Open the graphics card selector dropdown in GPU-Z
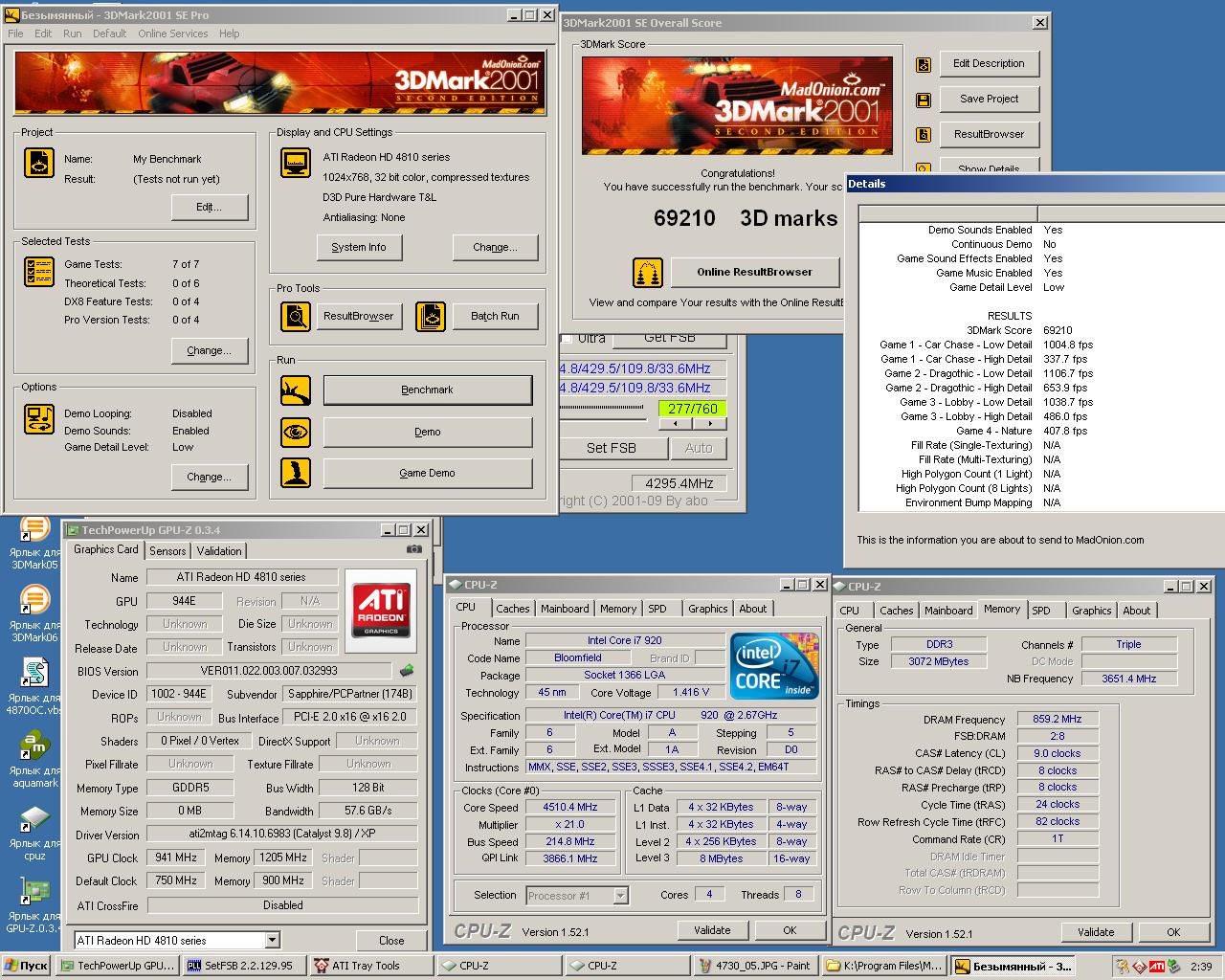This screenshot has width=1225, height=980. pyautogui.click(x=272, y=940)
